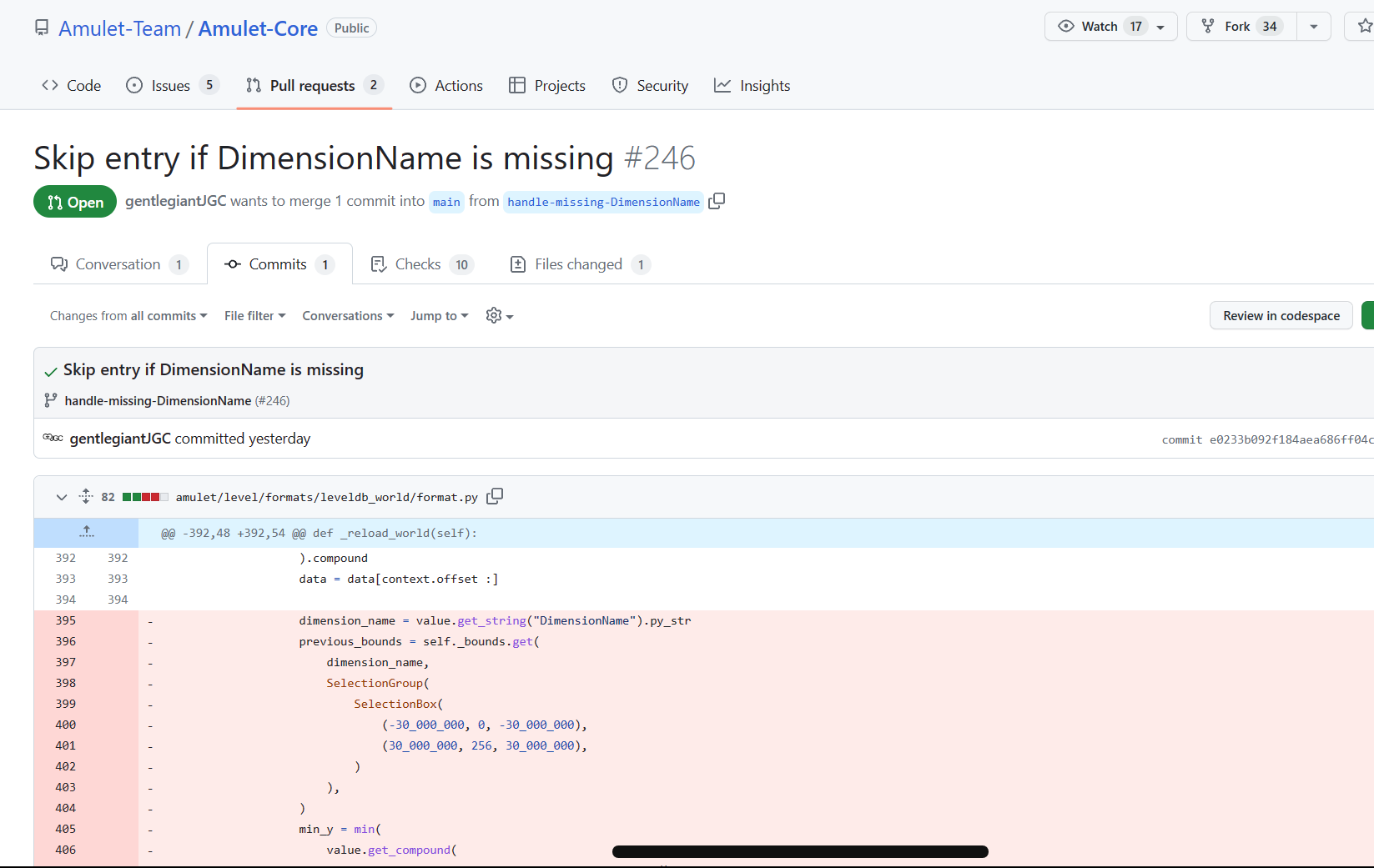Screen dimensions: 1374x868
Task: Click the green Open pull request status badge
Action: (x=74, y=202)
